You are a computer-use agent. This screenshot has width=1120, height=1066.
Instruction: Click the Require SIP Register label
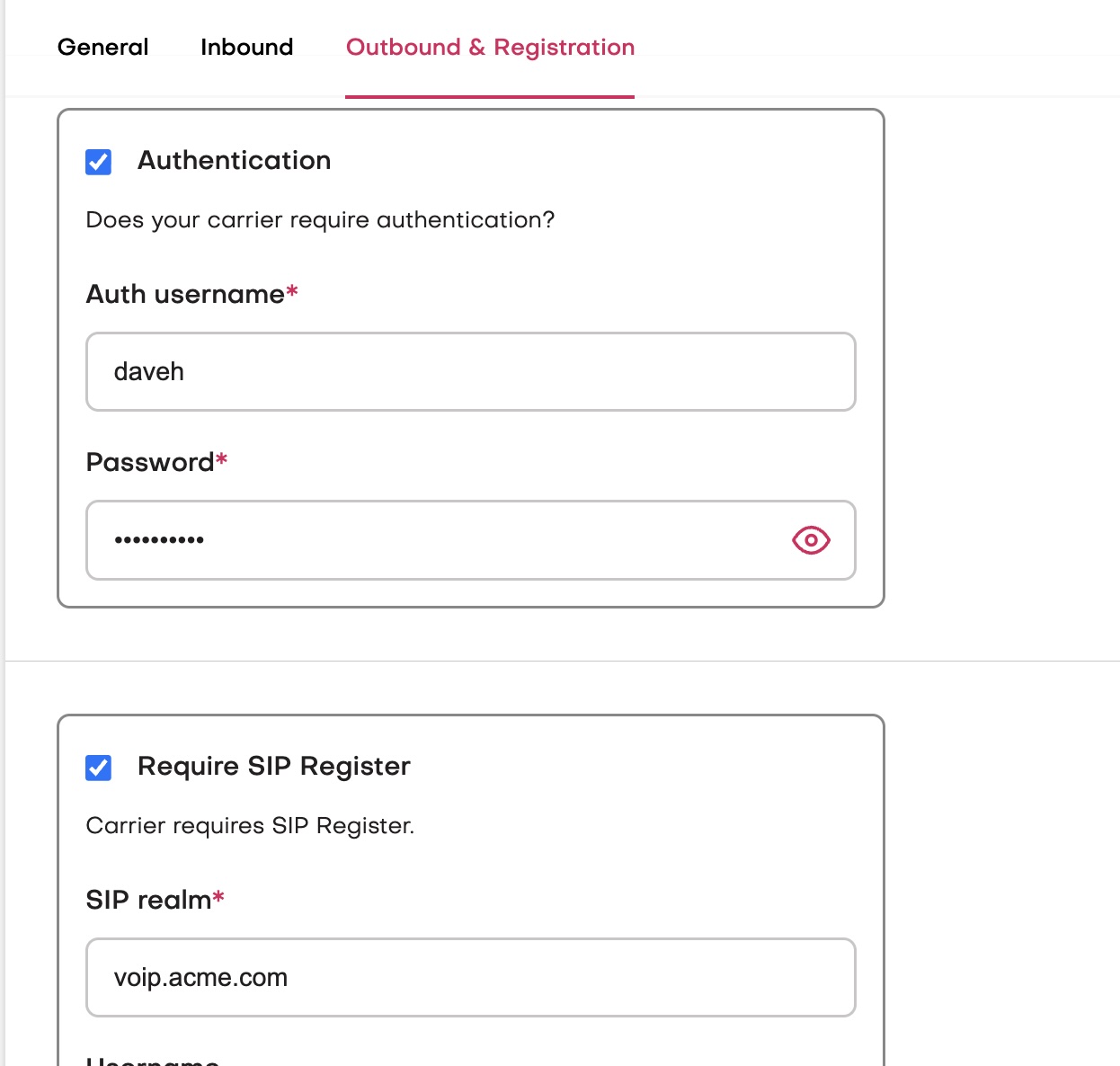pos(273,766)
